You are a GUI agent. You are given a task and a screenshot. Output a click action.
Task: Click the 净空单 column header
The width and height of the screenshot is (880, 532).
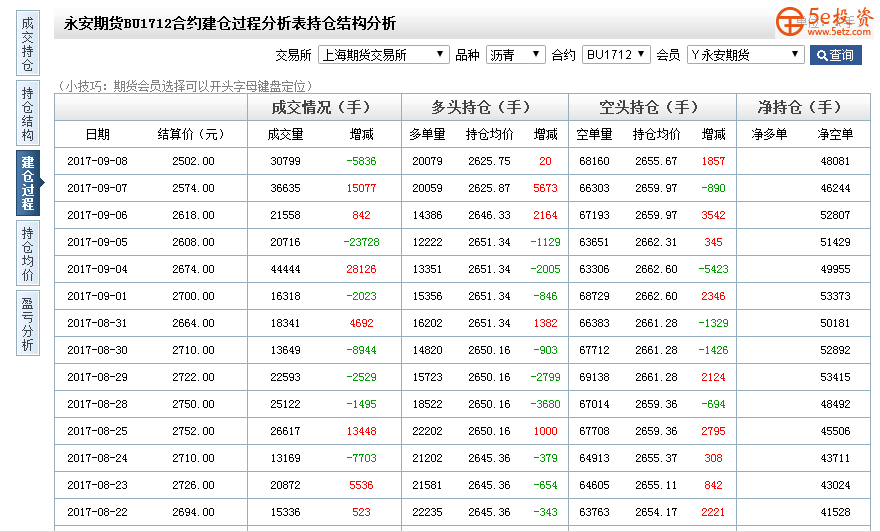835,135
